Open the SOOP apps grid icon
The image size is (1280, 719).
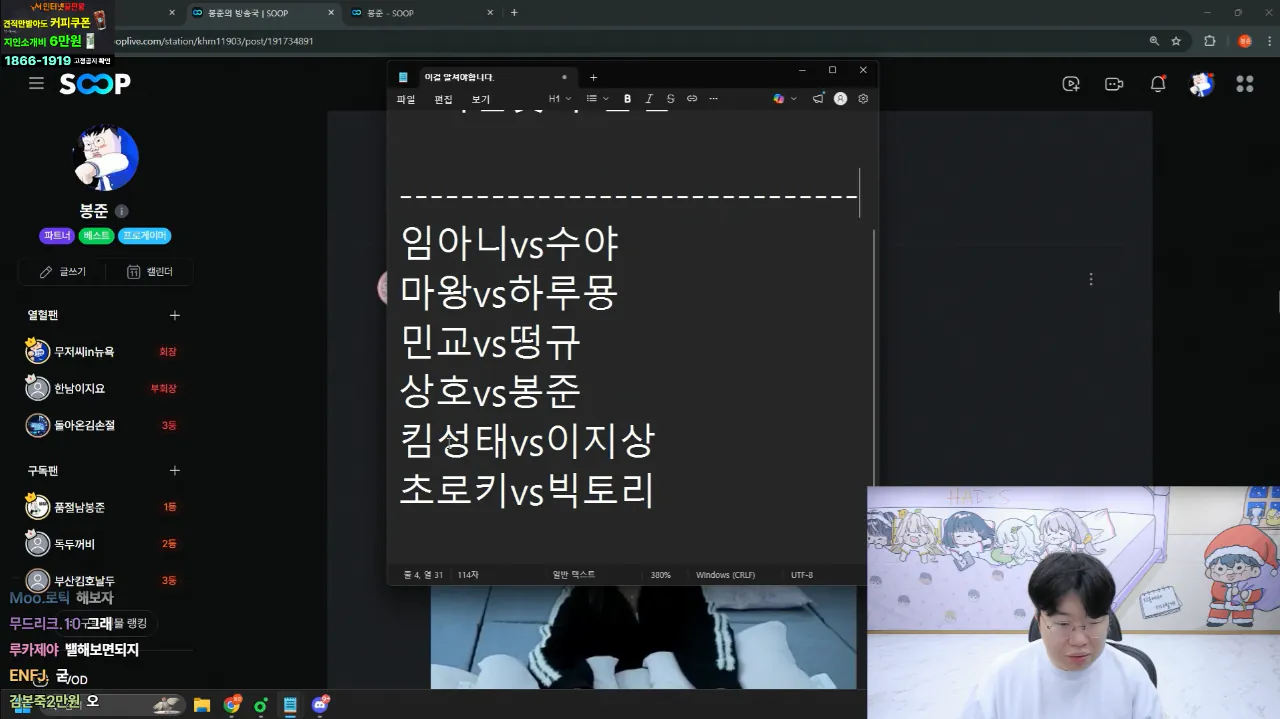click(1243, 84)
